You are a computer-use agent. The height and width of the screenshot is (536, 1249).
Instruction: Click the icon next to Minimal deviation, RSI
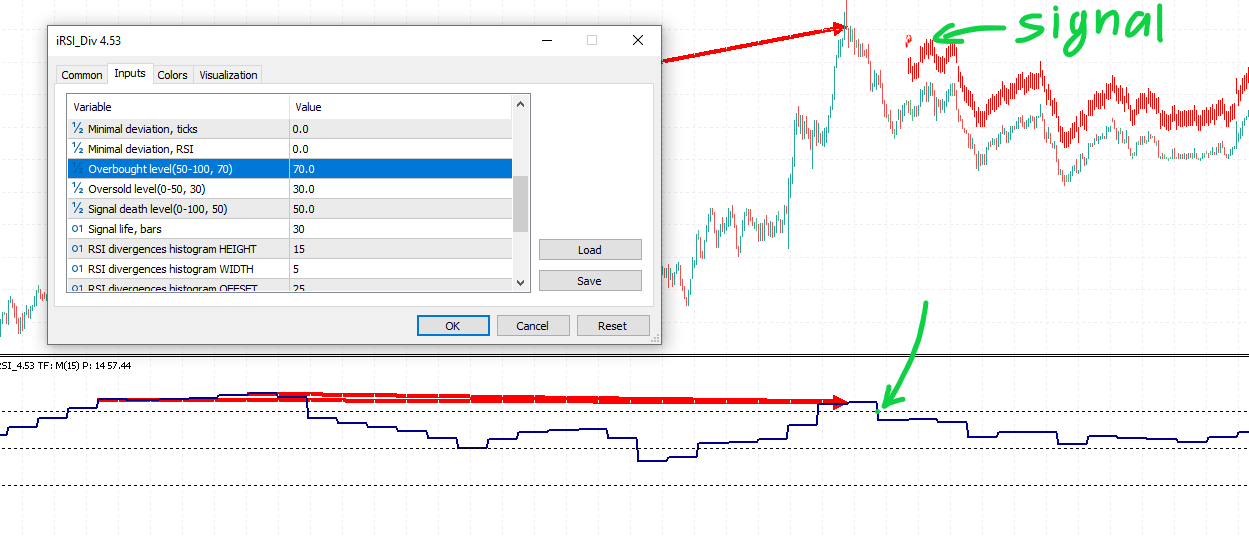77,149
